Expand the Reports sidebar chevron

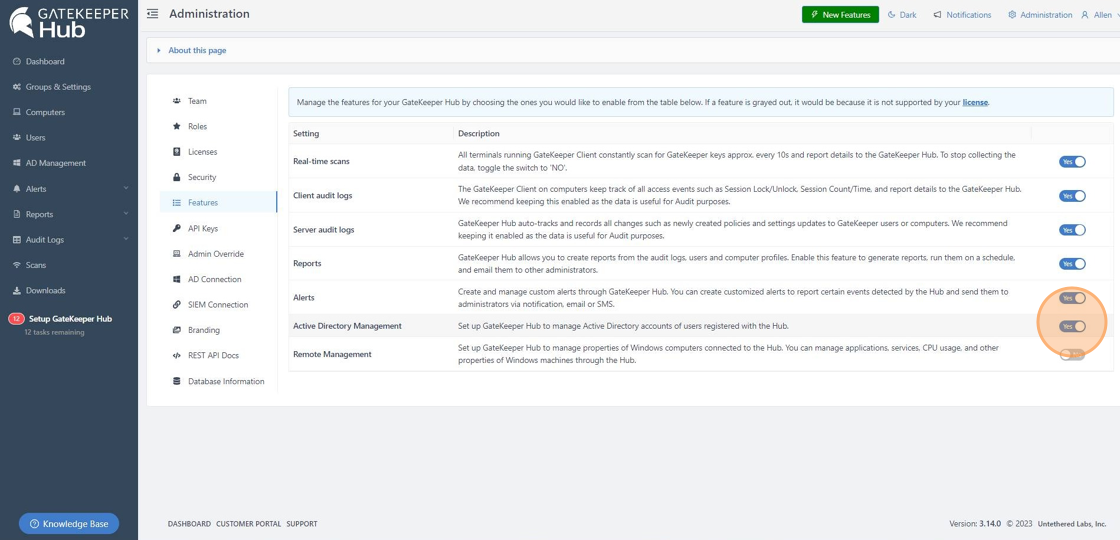126,214
